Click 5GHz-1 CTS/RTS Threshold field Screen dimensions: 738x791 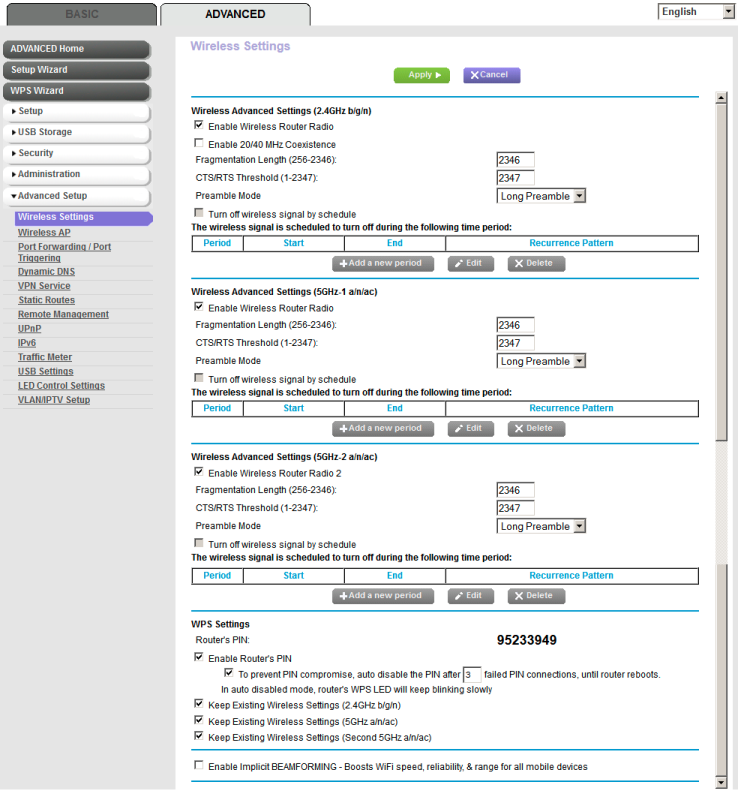(x=515, y=343)
